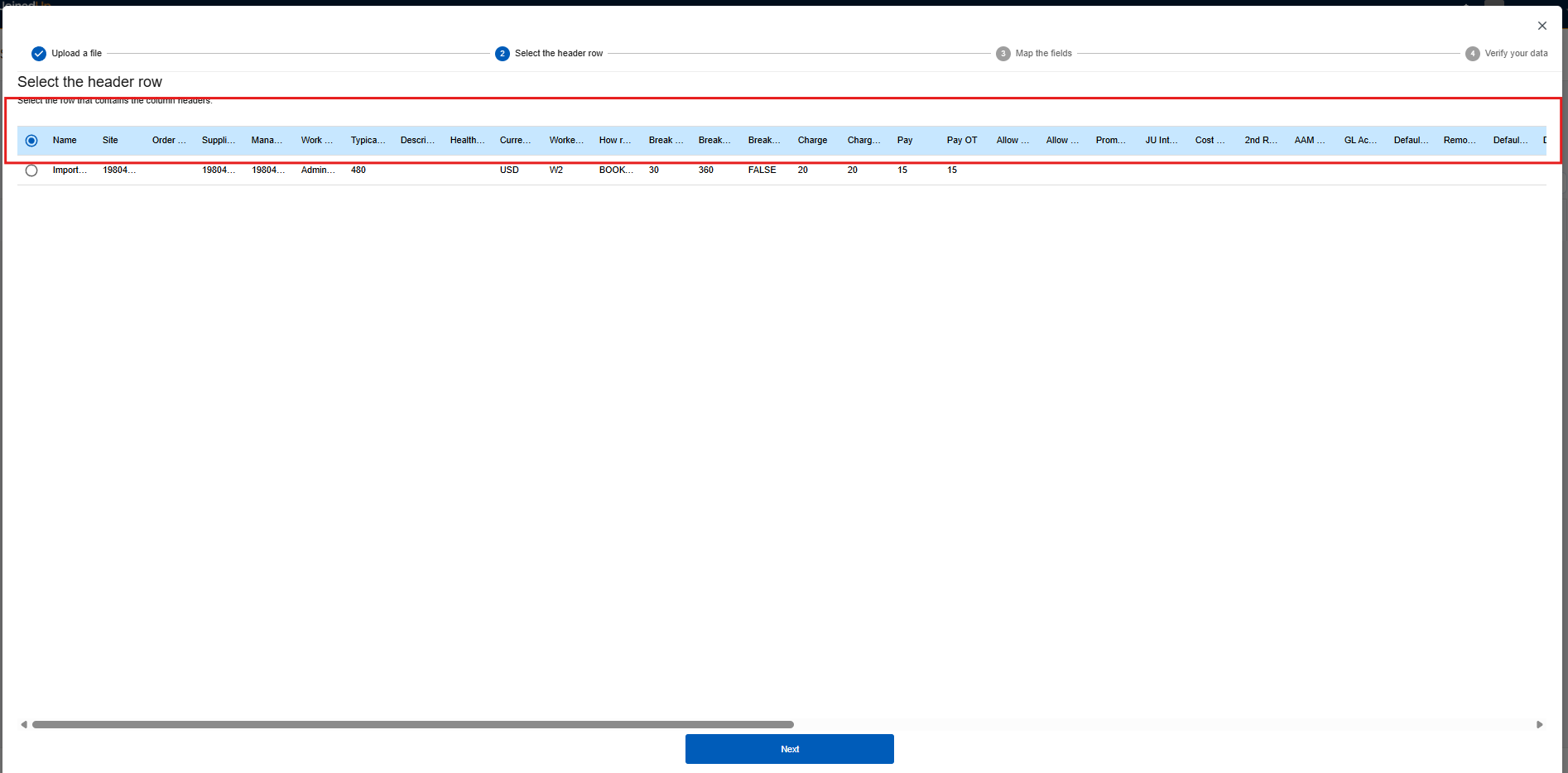Click the horizontal scrollbar thumb
The image size is (1568, 773).
click(412, 725)
